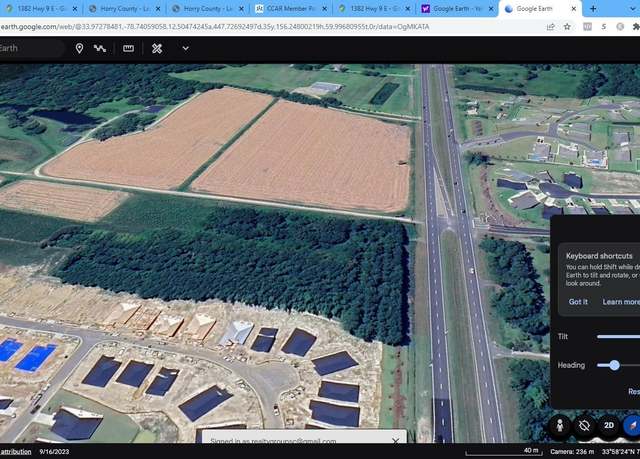Open the ruler measure tool
This screenshot has height=459, width=640.
click(128, 49)
